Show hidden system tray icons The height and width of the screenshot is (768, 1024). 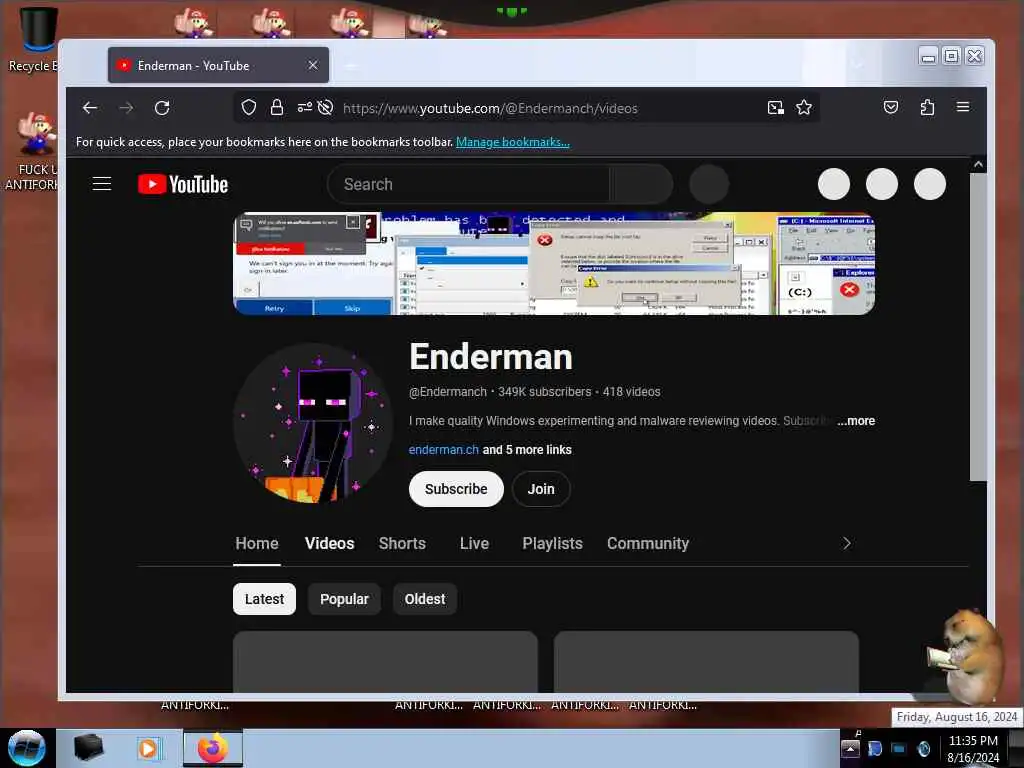(x=850, y=748)
